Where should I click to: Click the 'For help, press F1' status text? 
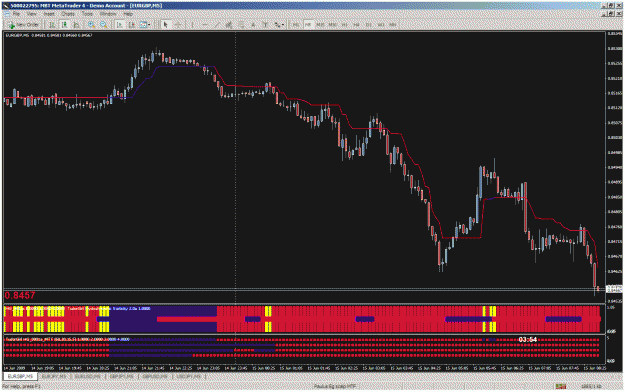(x=22, y=386)
